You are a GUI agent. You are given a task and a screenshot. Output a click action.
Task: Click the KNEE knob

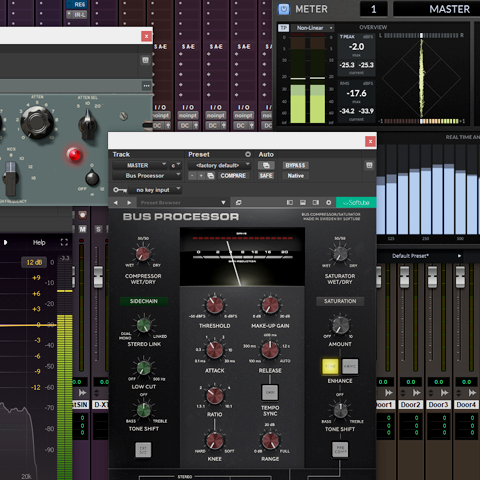click(214, 440)
